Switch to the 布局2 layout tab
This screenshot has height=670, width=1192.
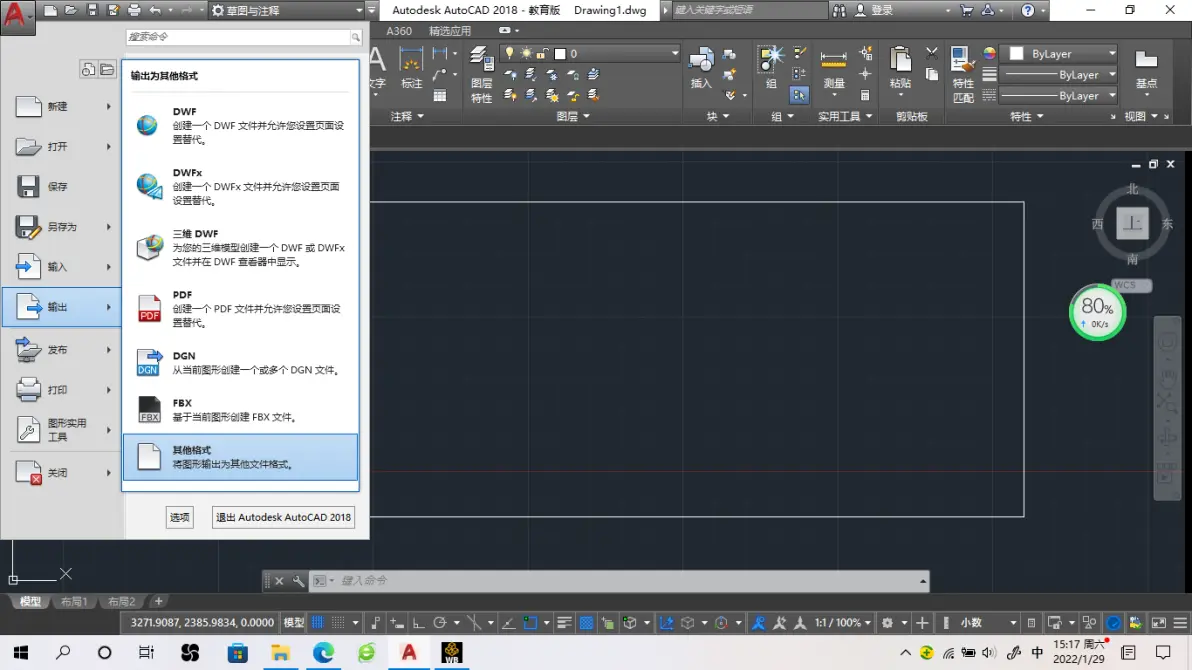tap(121, 602)
